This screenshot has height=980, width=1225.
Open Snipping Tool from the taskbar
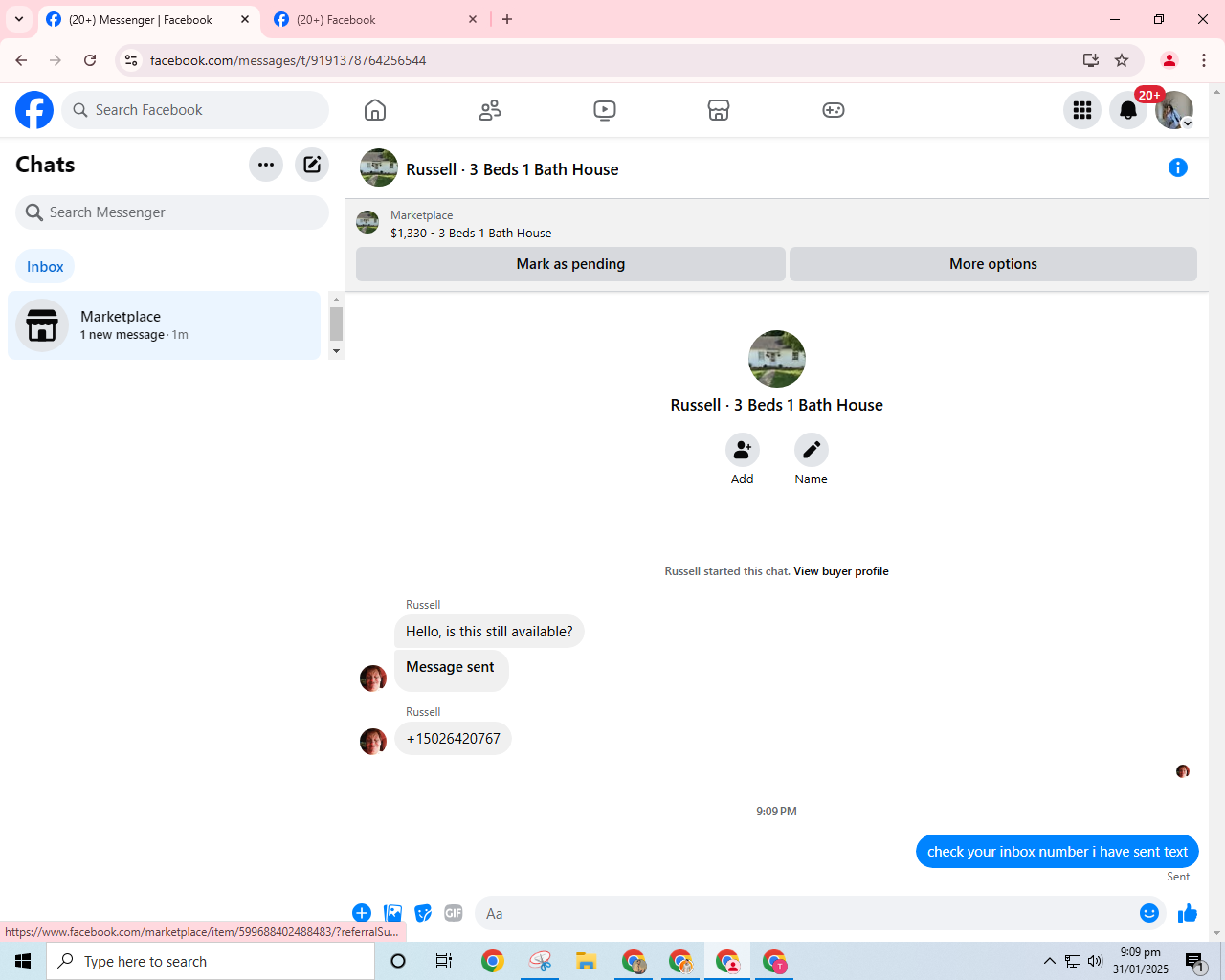pyautogui.click(x=540, y=961)
